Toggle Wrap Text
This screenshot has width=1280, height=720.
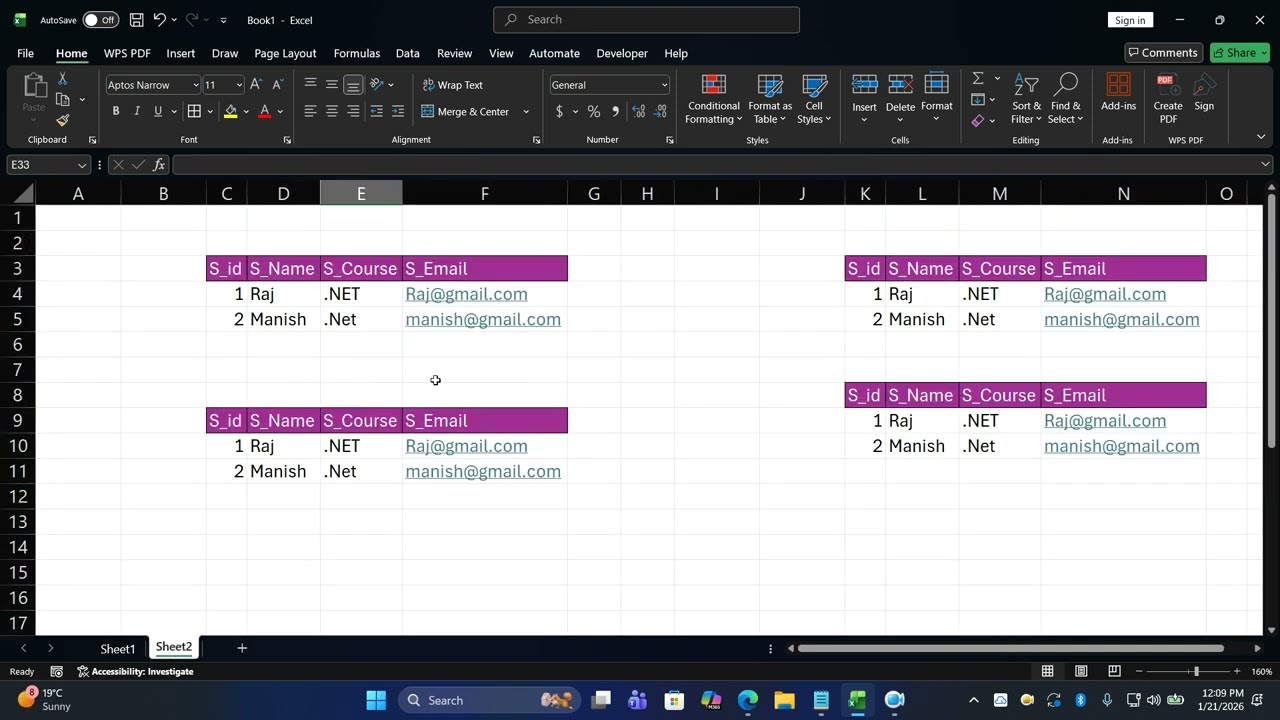[453, 85]
